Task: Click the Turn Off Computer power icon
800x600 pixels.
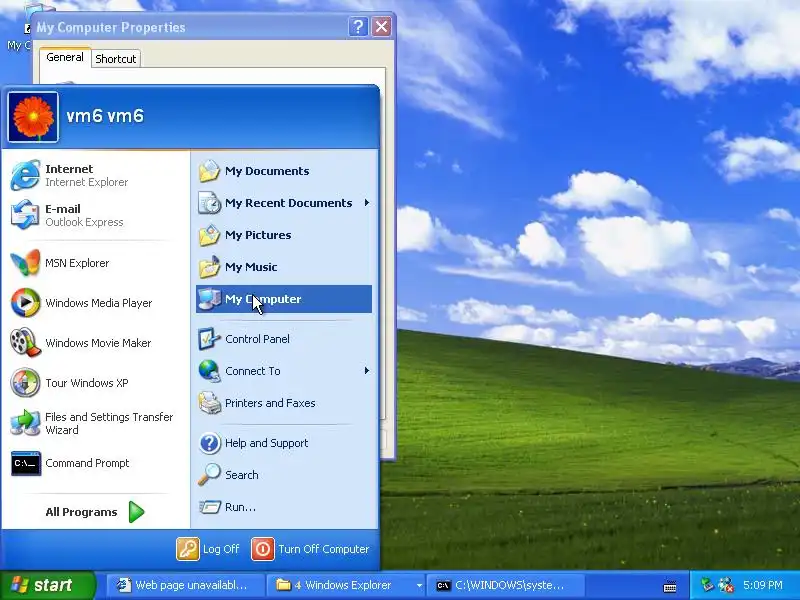Action: (263, 549)
